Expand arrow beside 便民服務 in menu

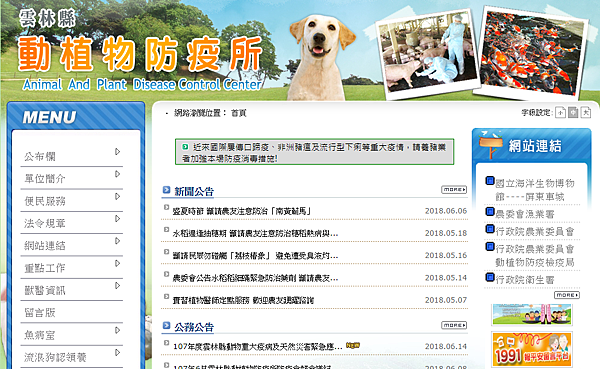(x=117, y=196)
